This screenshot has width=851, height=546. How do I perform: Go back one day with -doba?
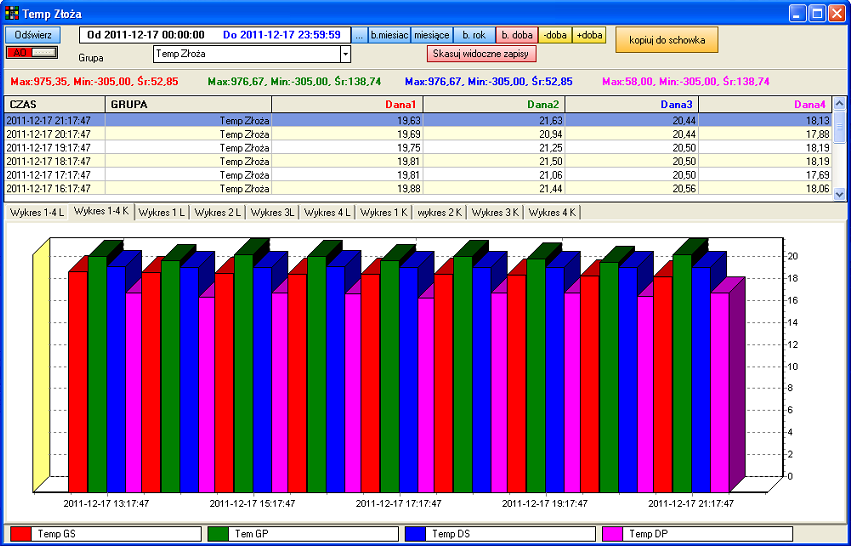(x=555, y=35)
